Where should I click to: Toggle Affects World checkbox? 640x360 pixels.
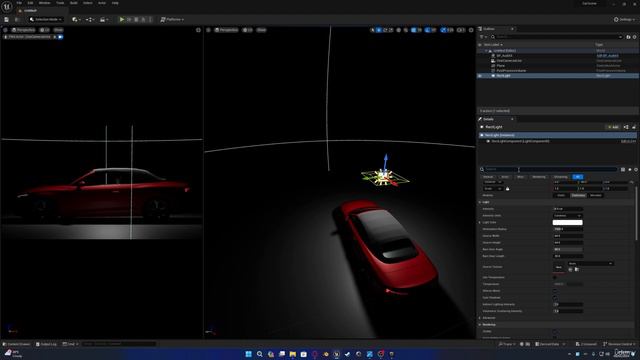click(x=554, y=291)
